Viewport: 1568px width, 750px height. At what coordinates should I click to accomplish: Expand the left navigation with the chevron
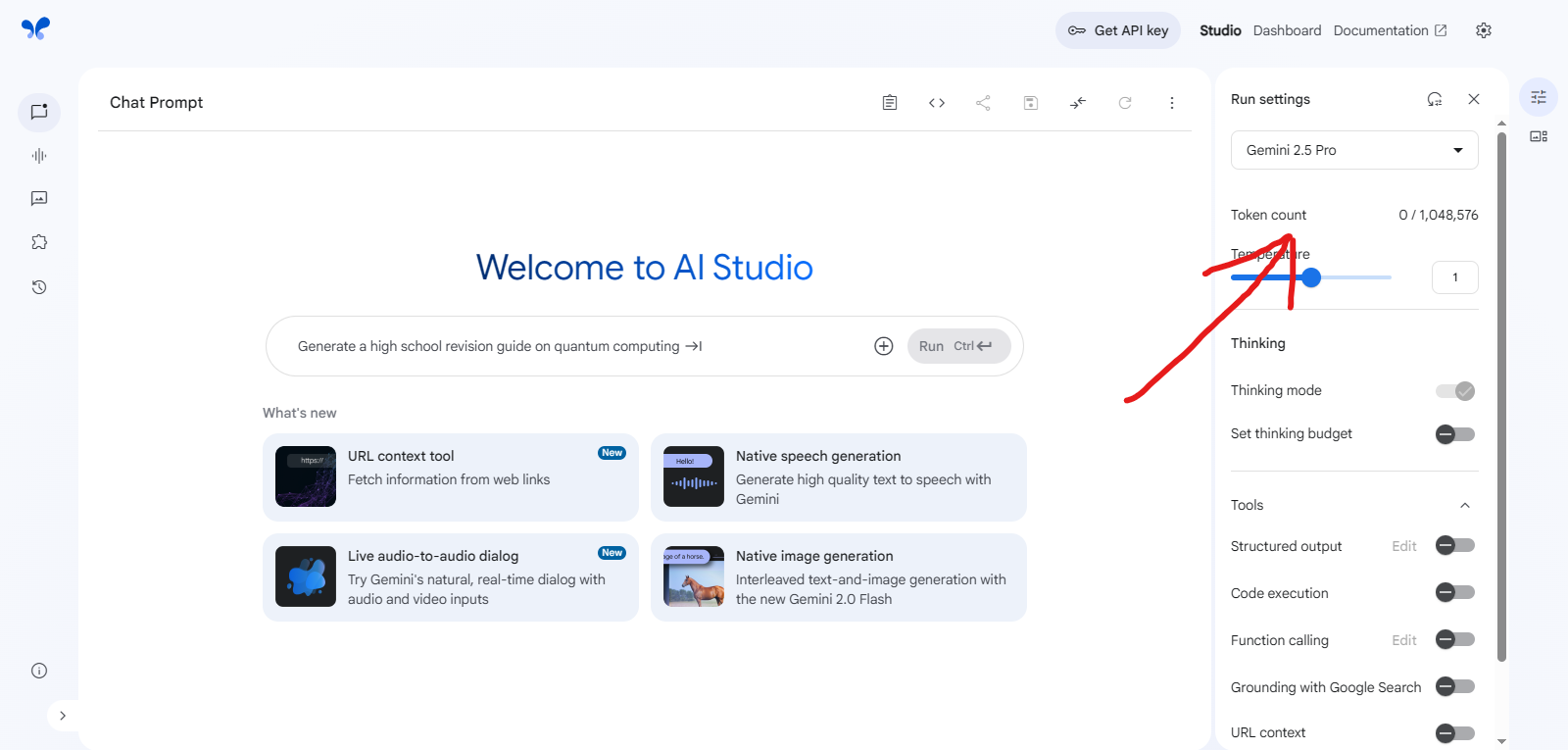(63, 716)
